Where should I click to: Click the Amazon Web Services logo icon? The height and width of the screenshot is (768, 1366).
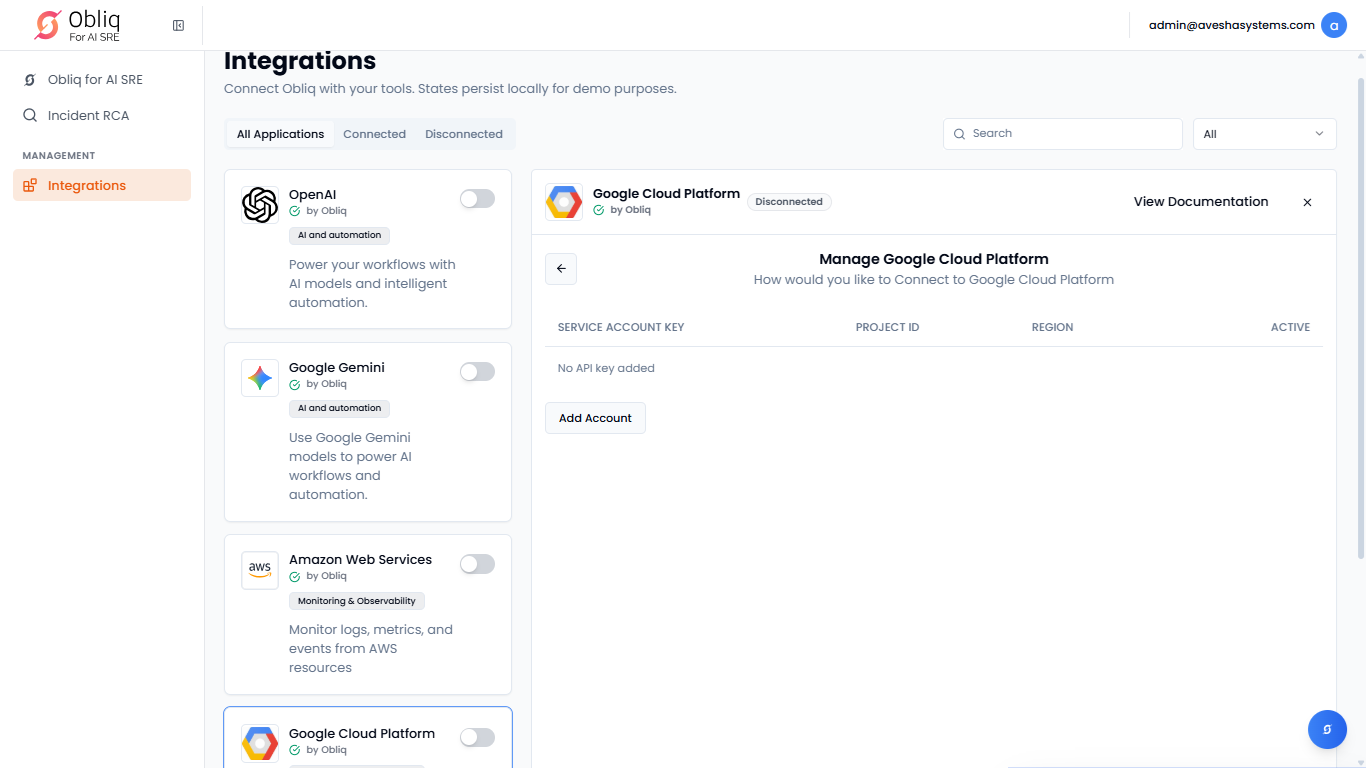tap(260, 570)
